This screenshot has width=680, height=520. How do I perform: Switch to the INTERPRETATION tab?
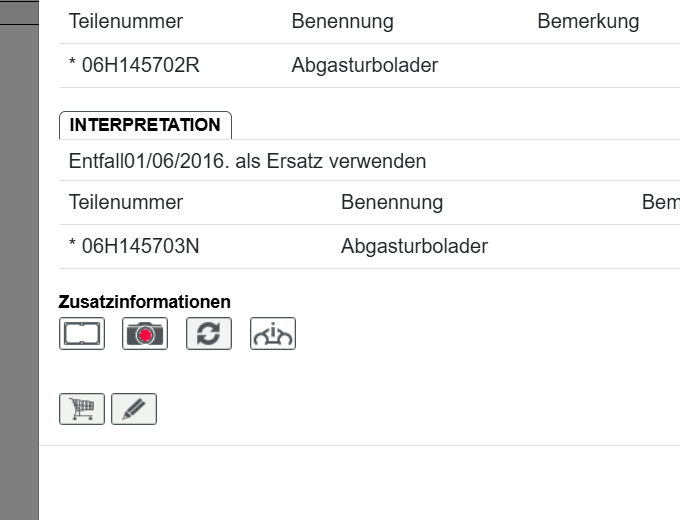(145, 125)
